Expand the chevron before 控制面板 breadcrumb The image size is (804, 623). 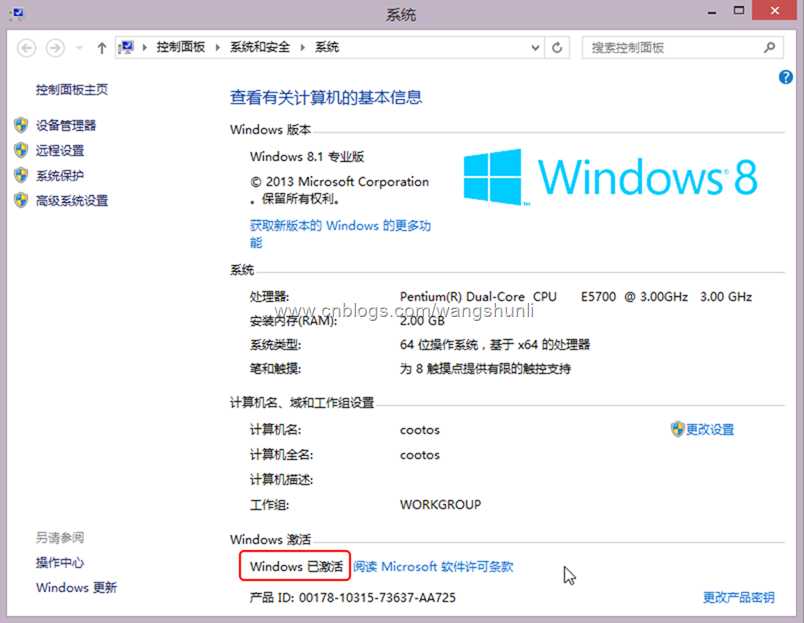coord(145,48)
